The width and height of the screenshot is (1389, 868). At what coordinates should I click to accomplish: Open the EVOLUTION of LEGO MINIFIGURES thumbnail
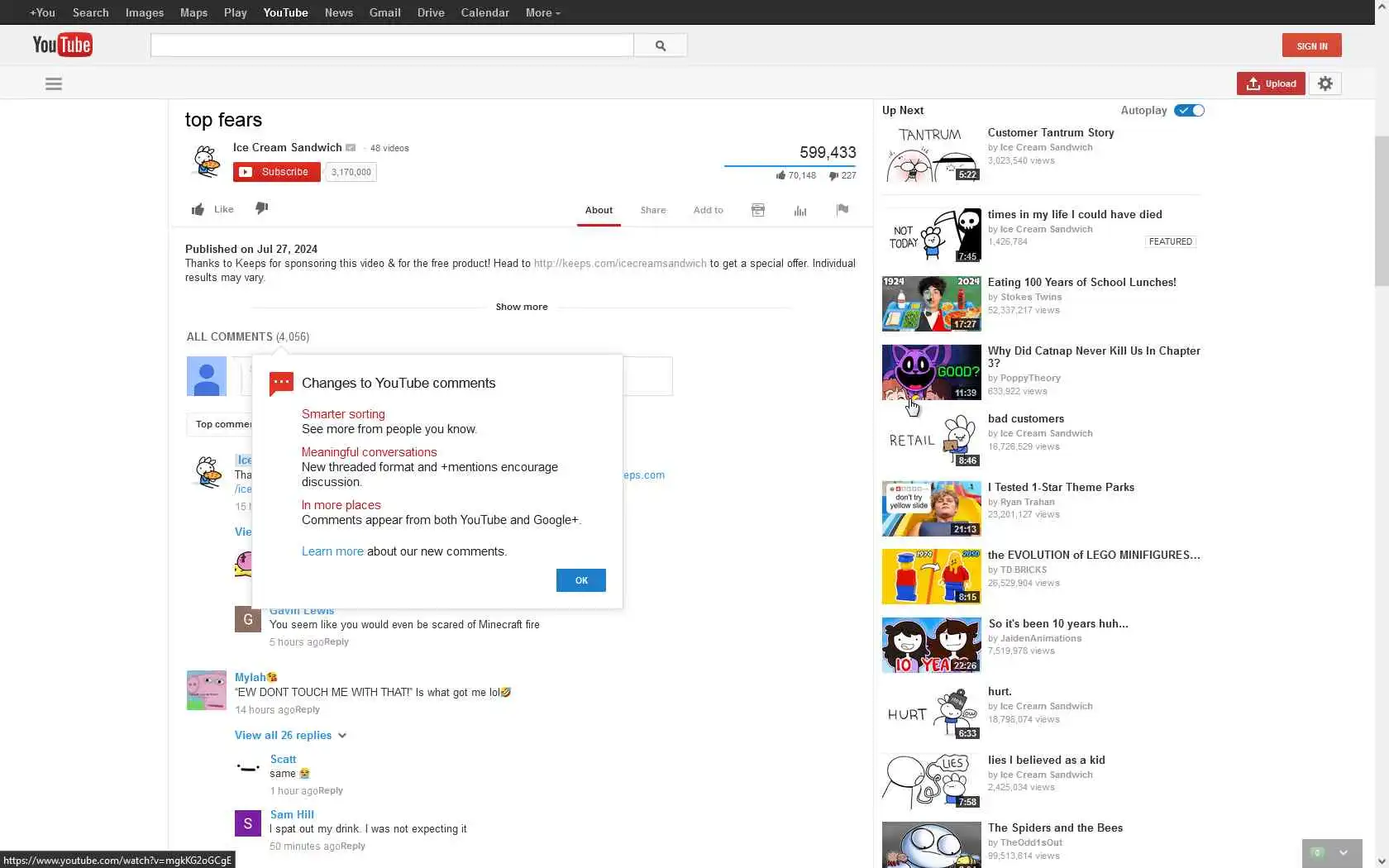[932, 576]
